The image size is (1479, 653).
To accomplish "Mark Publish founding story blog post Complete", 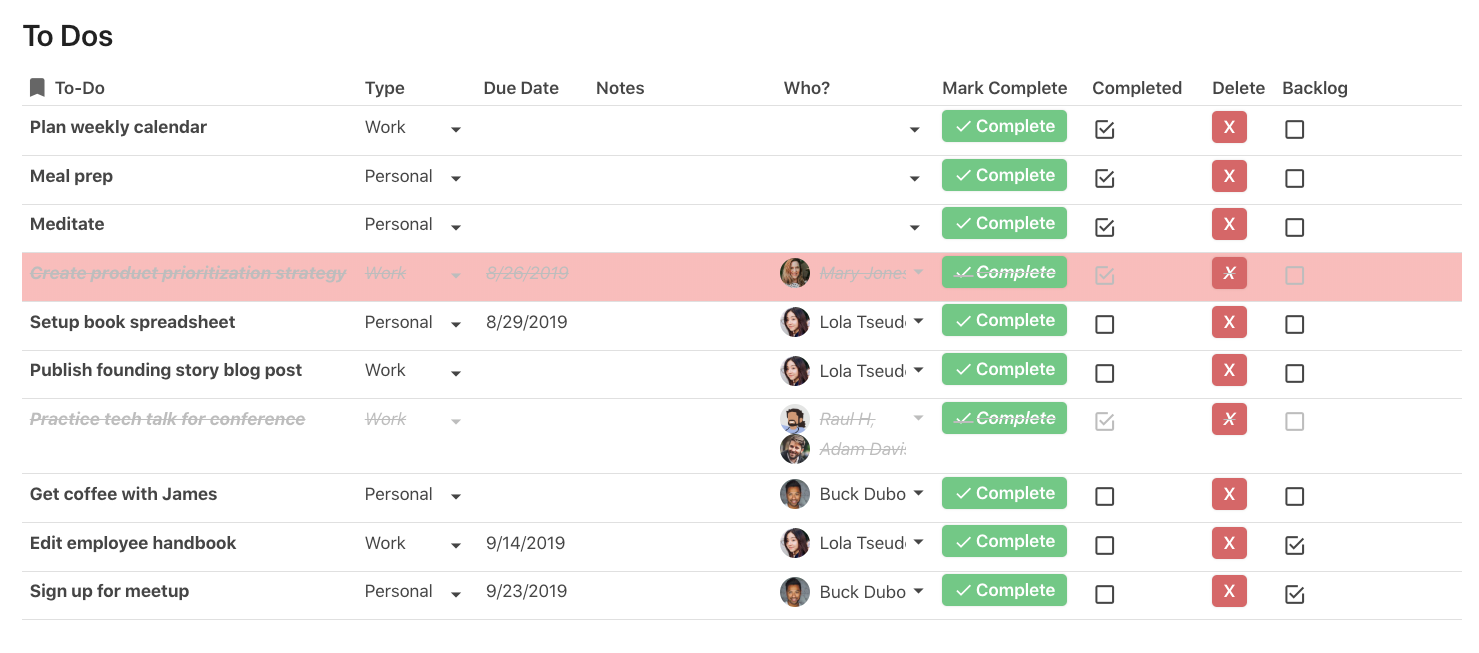I will click(x=1004, y=369).
